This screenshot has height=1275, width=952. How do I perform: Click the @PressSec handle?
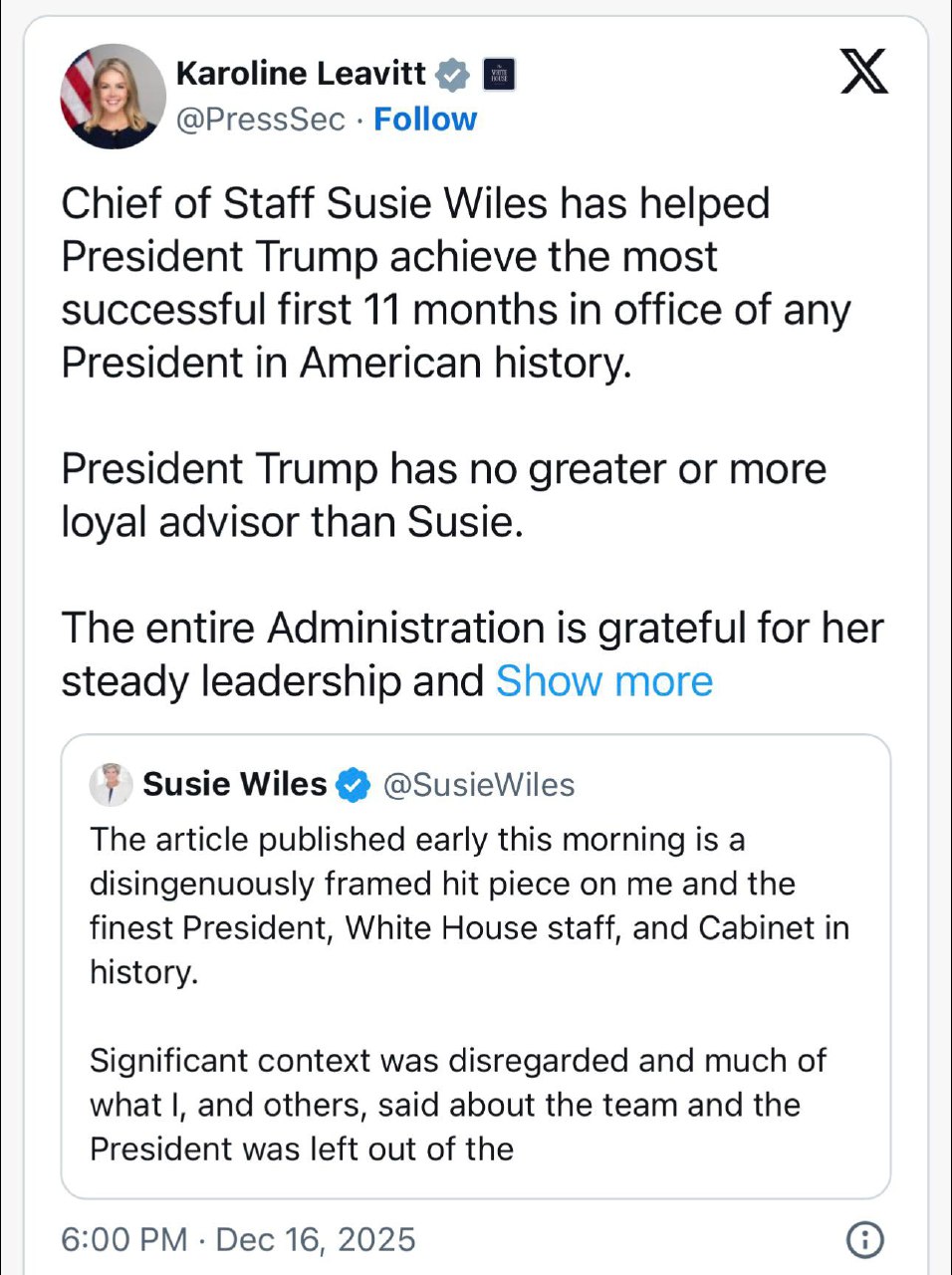coord(261,120)
